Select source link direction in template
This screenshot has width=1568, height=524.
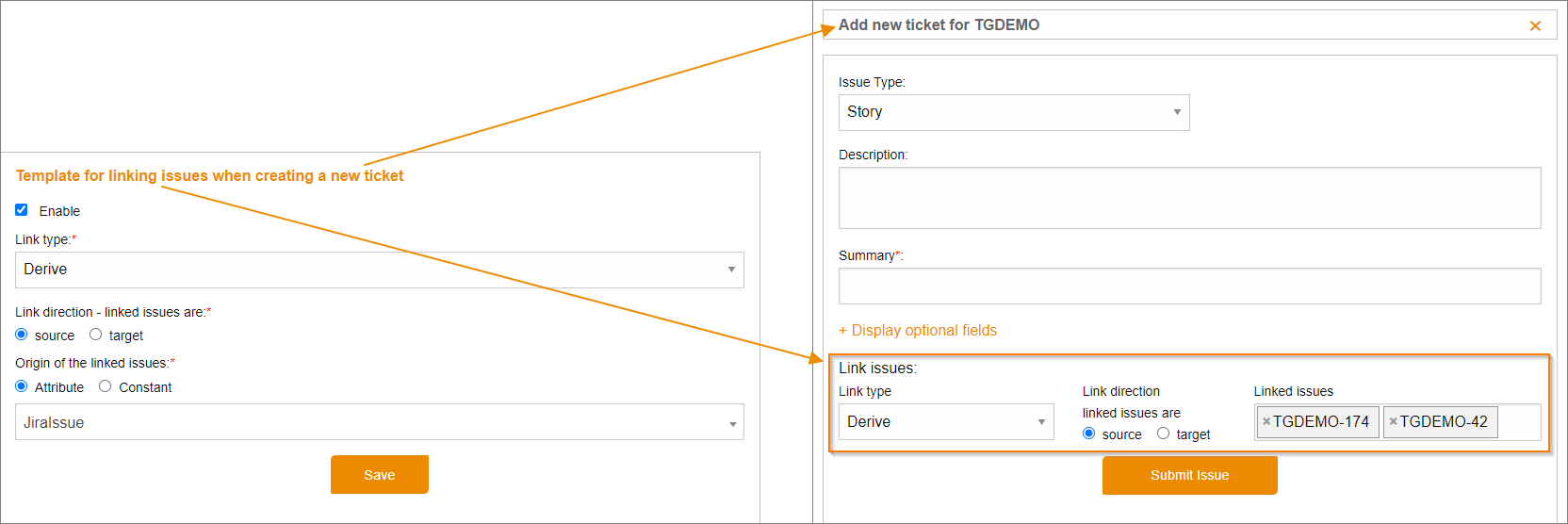pos(22,335)
